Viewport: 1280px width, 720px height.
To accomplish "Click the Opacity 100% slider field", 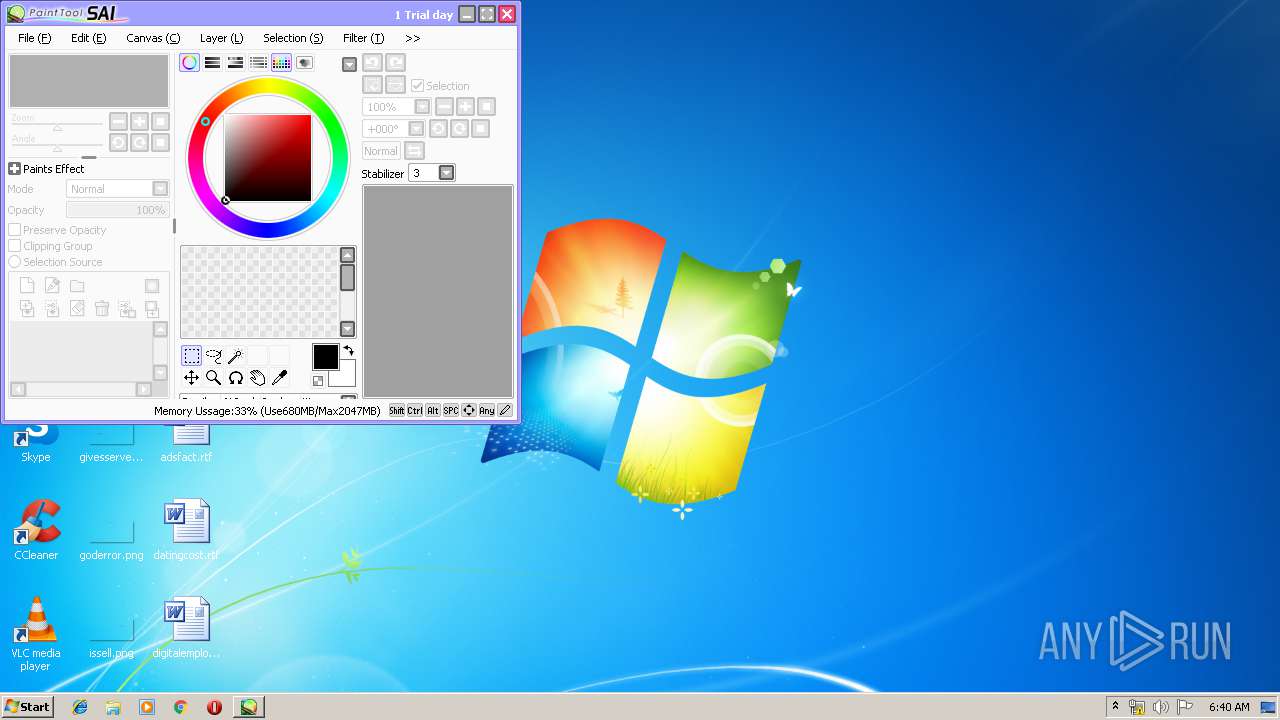I will (x=117, y=210).
